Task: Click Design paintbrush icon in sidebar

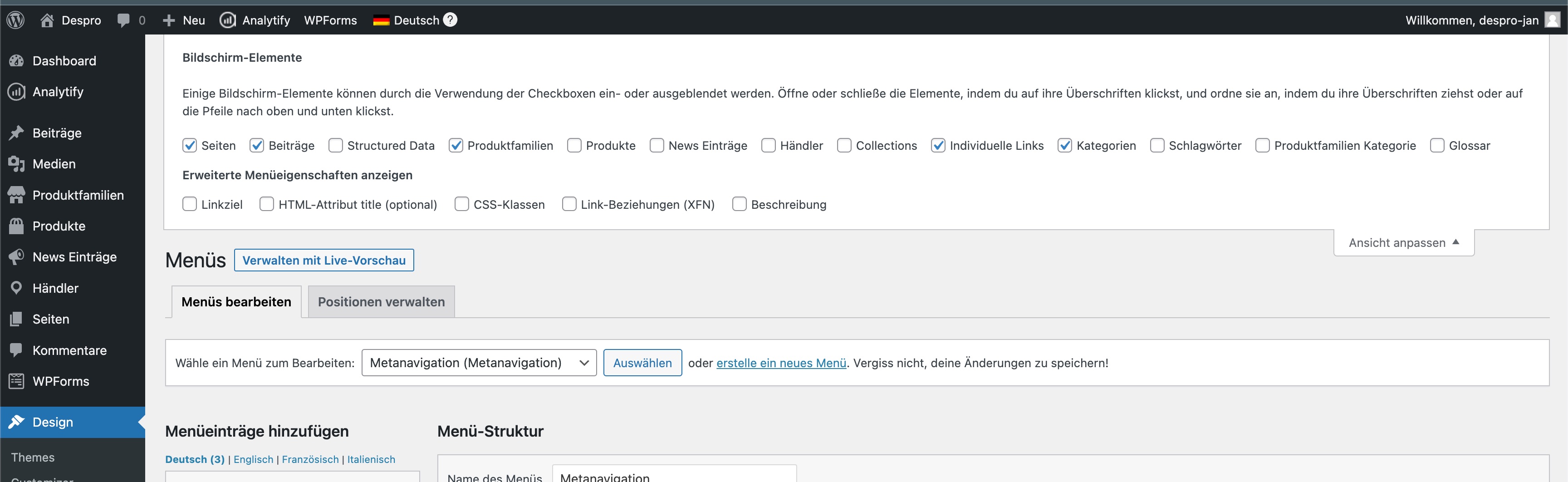Action: click(x=16, y=422)
